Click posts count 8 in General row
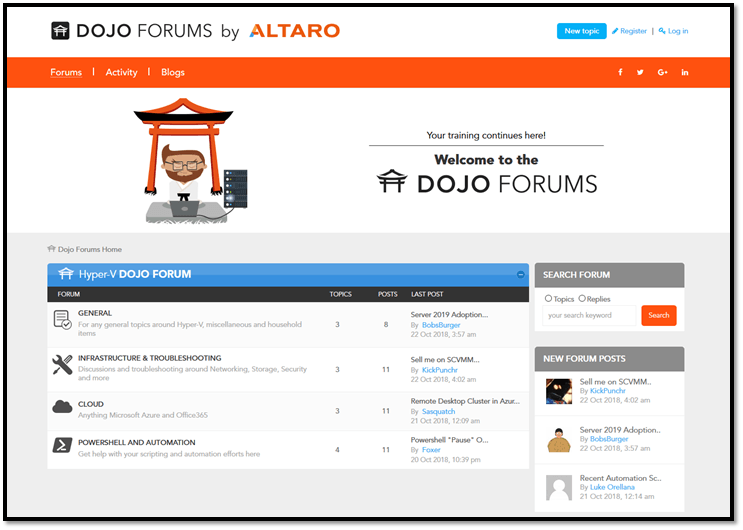The image size is (743, 530). pos(386,325)
